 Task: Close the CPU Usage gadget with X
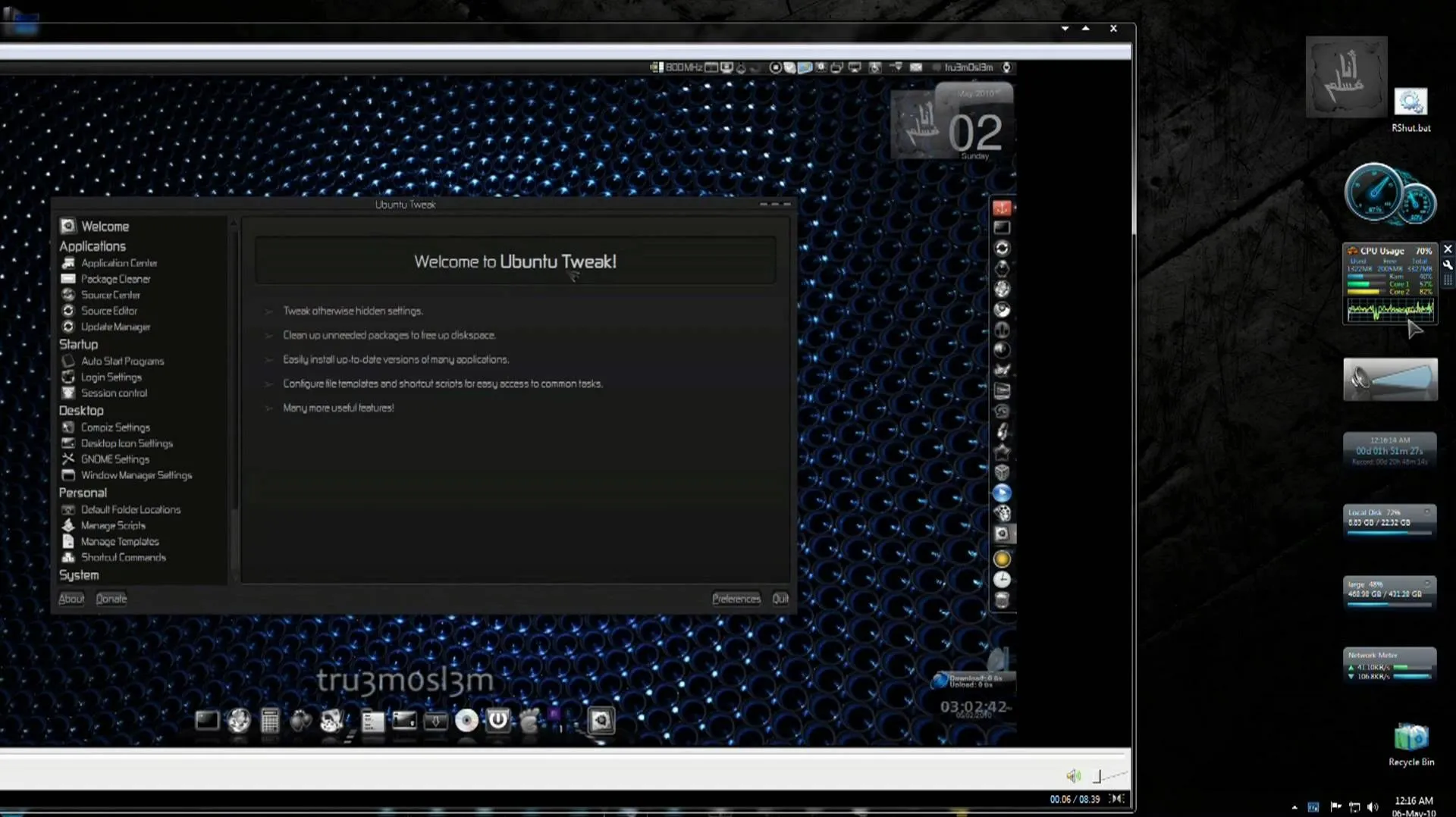[x=1448, y=249]
